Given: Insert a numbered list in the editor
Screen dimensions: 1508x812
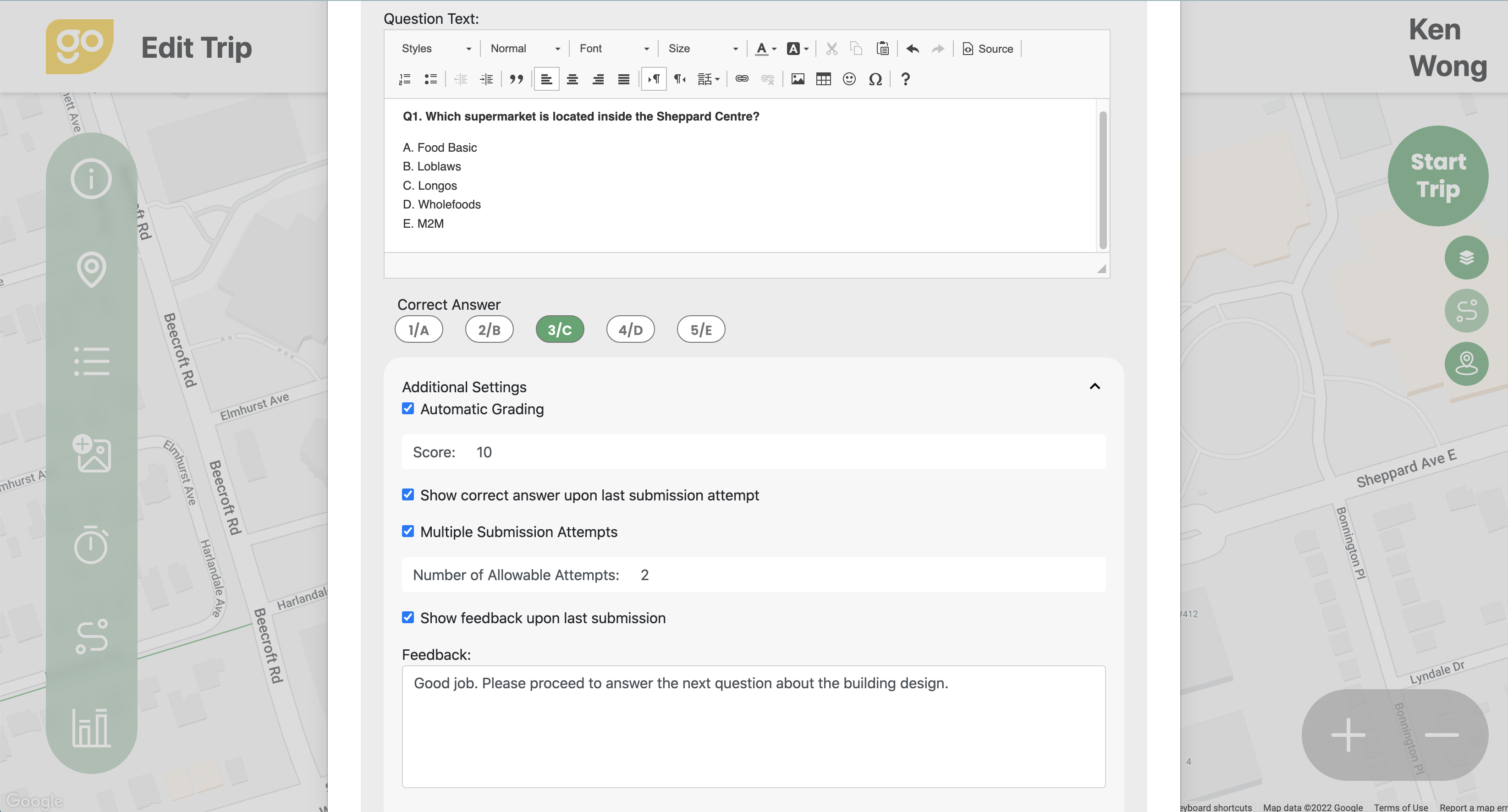Looking at the screenshot, I should pos(405,79).
